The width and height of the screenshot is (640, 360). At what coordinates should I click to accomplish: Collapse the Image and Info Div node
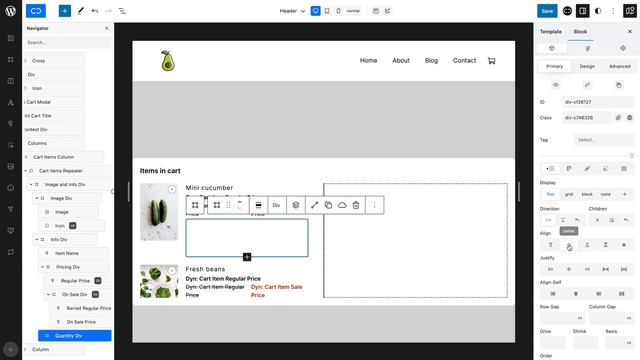coord(31,184)
